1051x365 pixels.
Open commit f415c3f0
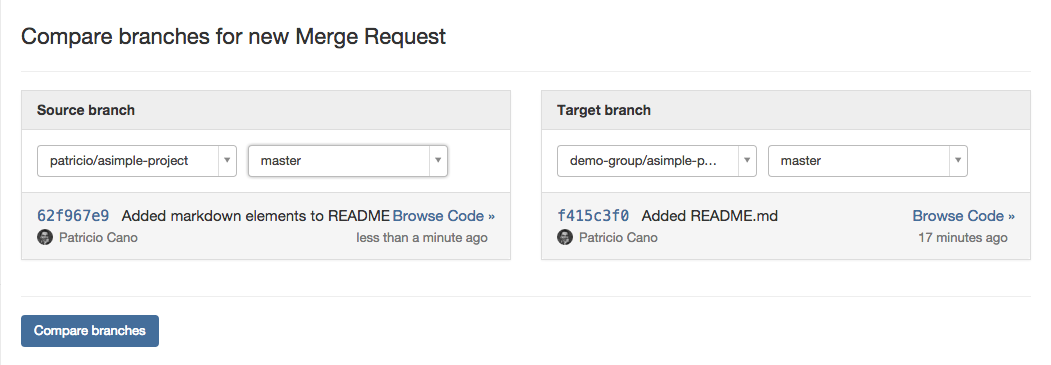pos(593,216)
